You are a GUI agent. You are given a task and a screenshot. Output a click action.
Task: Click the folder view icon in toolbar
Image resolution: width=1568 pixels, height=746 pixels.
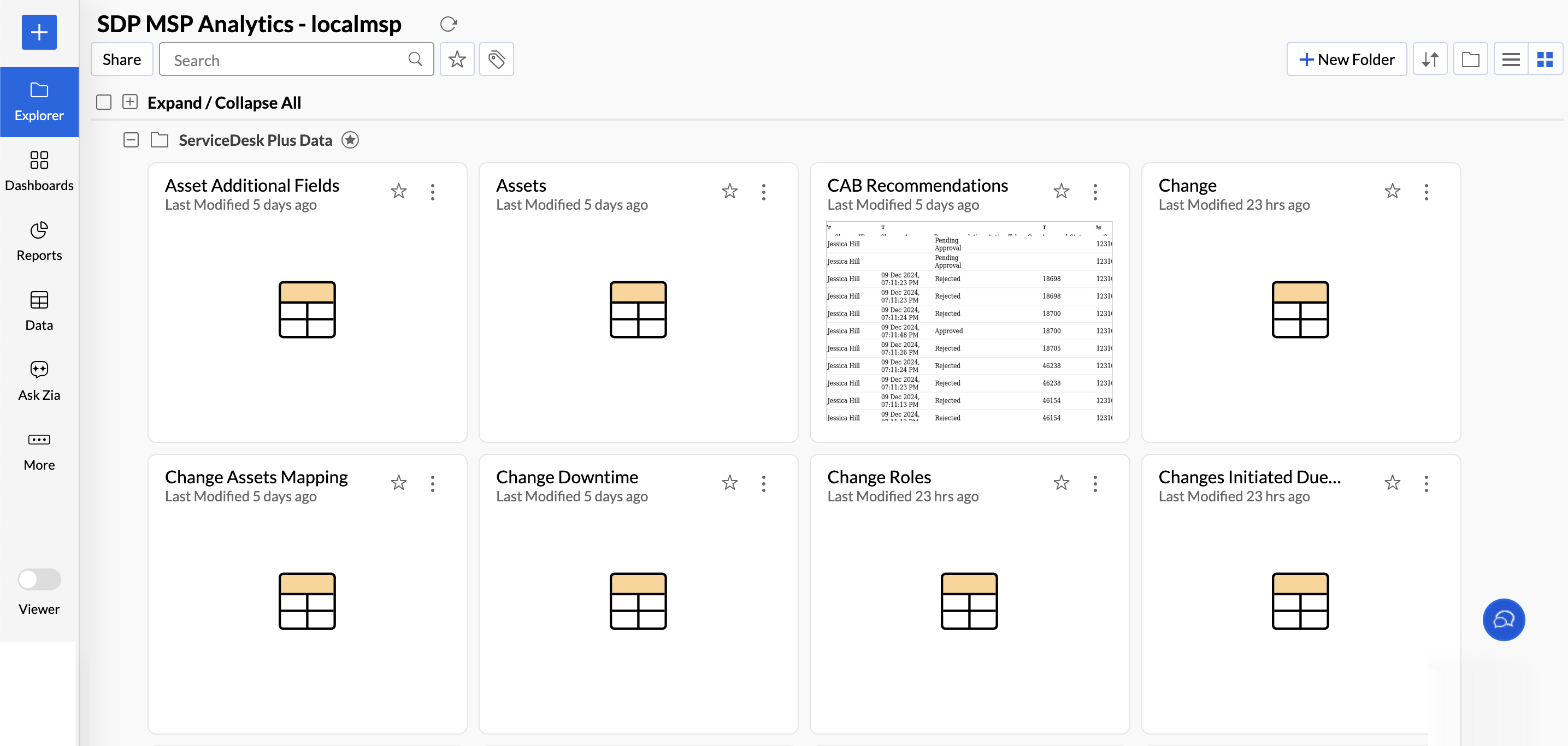1470,60
